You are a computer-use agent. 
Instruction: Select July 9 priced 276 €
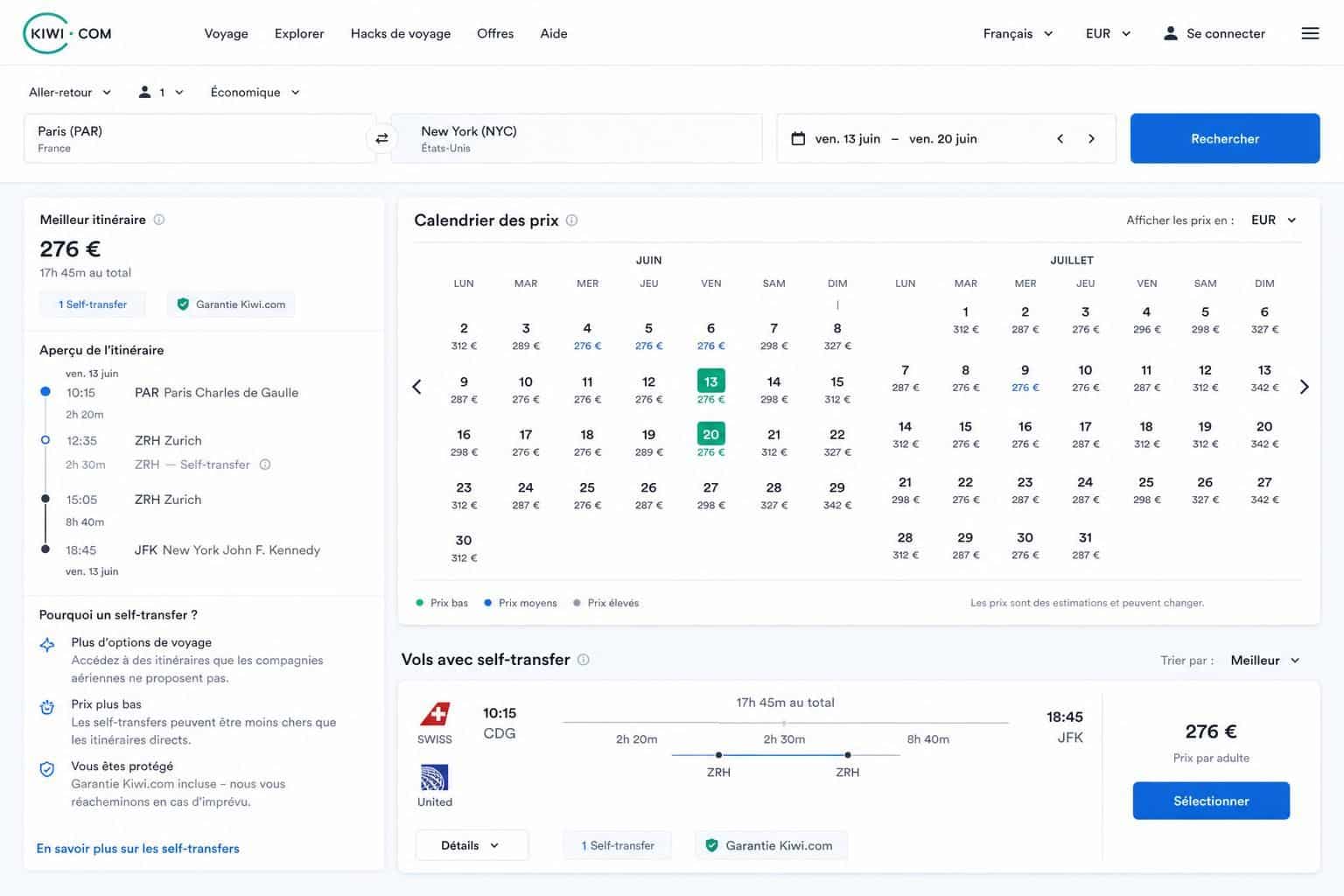1025,378
